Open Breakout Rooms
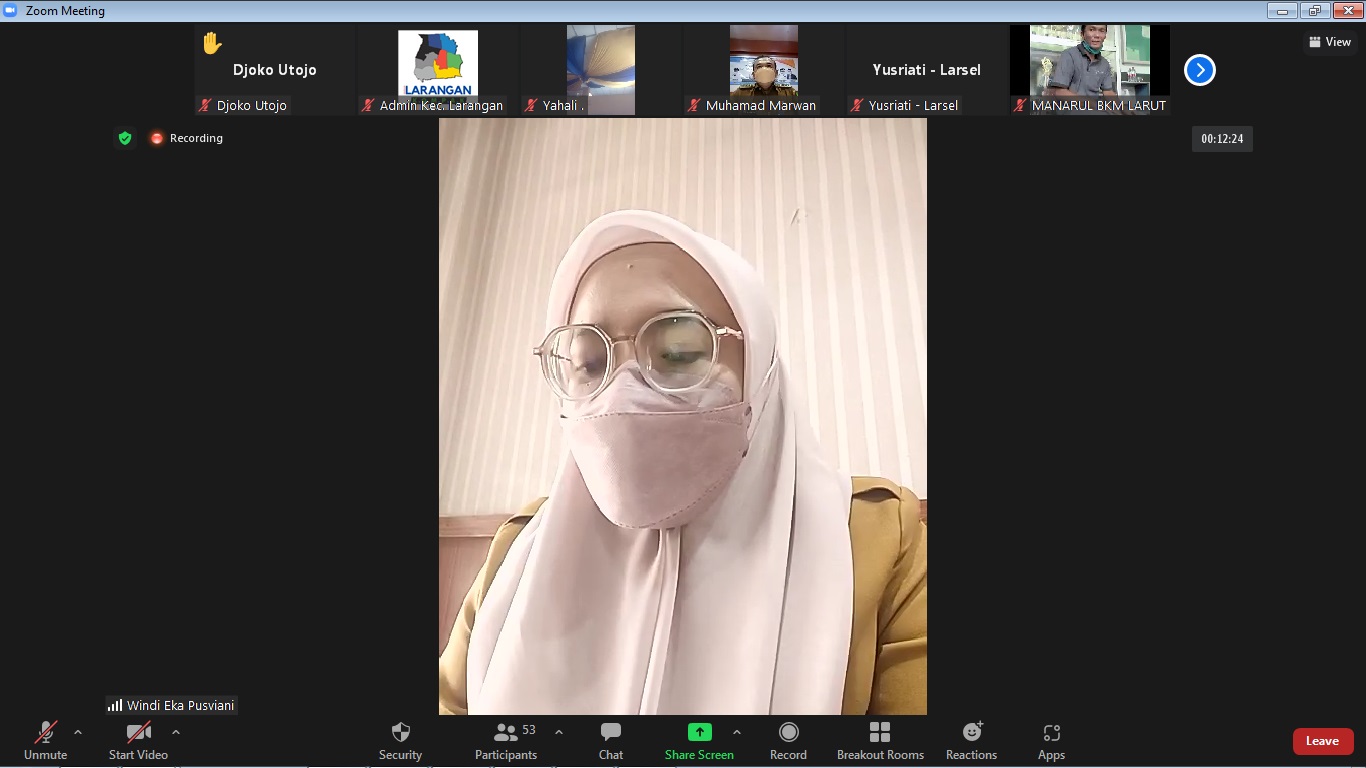 coord(880,741)
